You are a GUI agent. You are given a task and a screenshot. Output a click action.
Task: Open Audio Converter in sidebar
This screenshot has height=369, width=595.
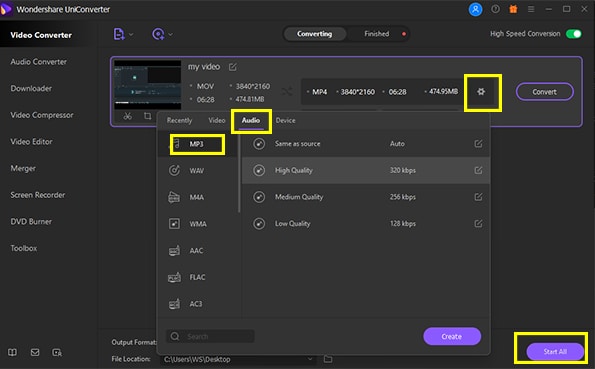point(38,62)
